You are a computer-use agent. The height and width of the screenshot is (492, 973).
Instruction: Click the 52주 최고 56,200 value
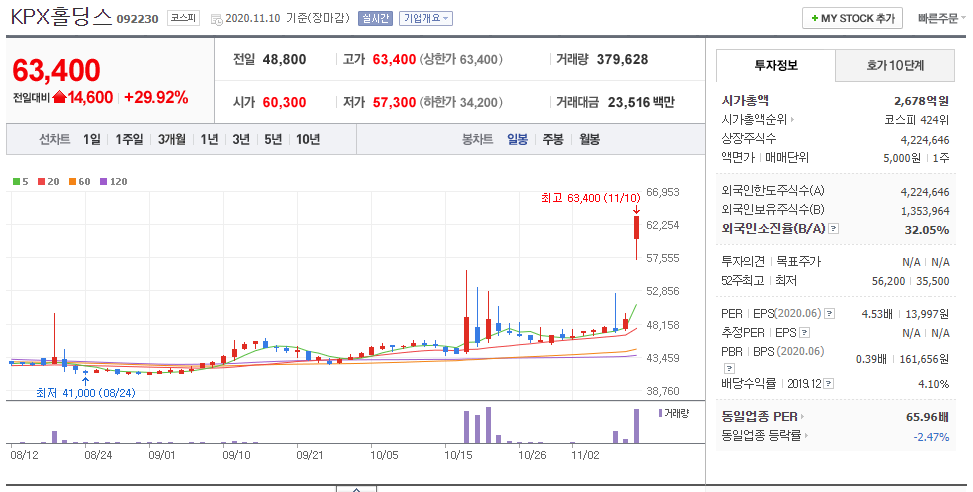889,281
